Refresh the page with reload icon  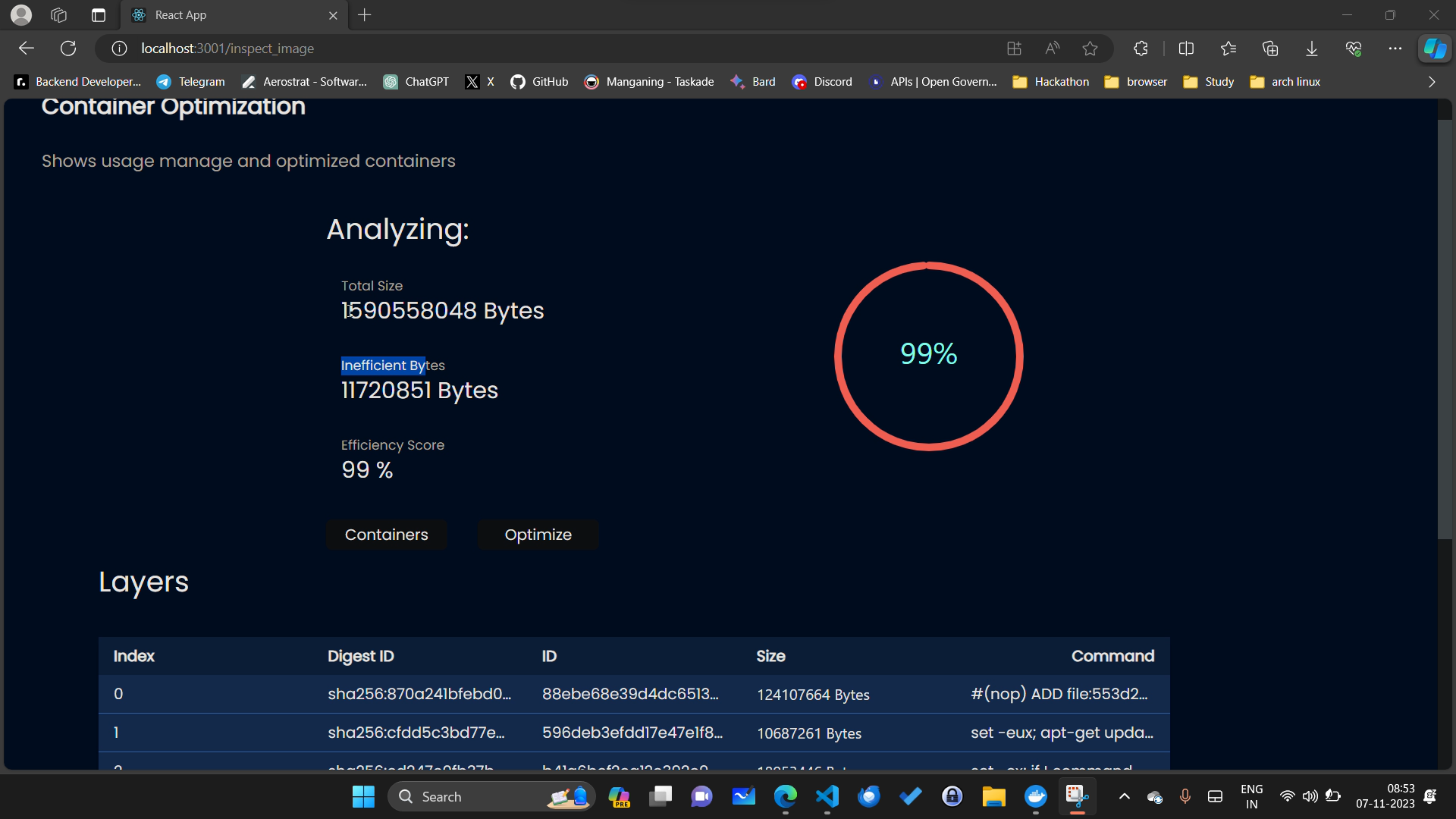click(x=68, y=49)
